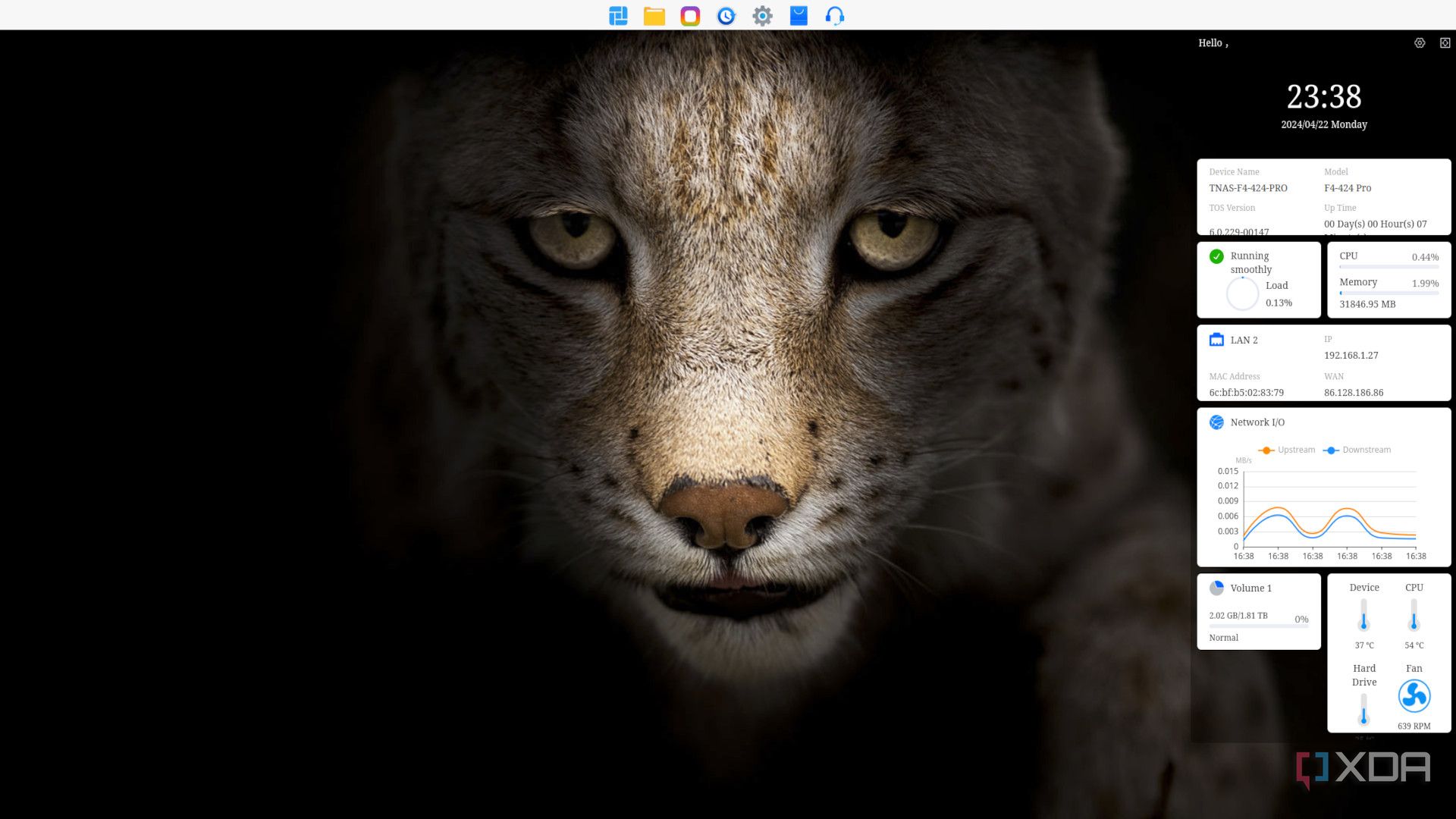Viewport: 1456px width, 819px height.
Task: Click the Running smoothly status checkmark
Action: tap(1216, 256)
